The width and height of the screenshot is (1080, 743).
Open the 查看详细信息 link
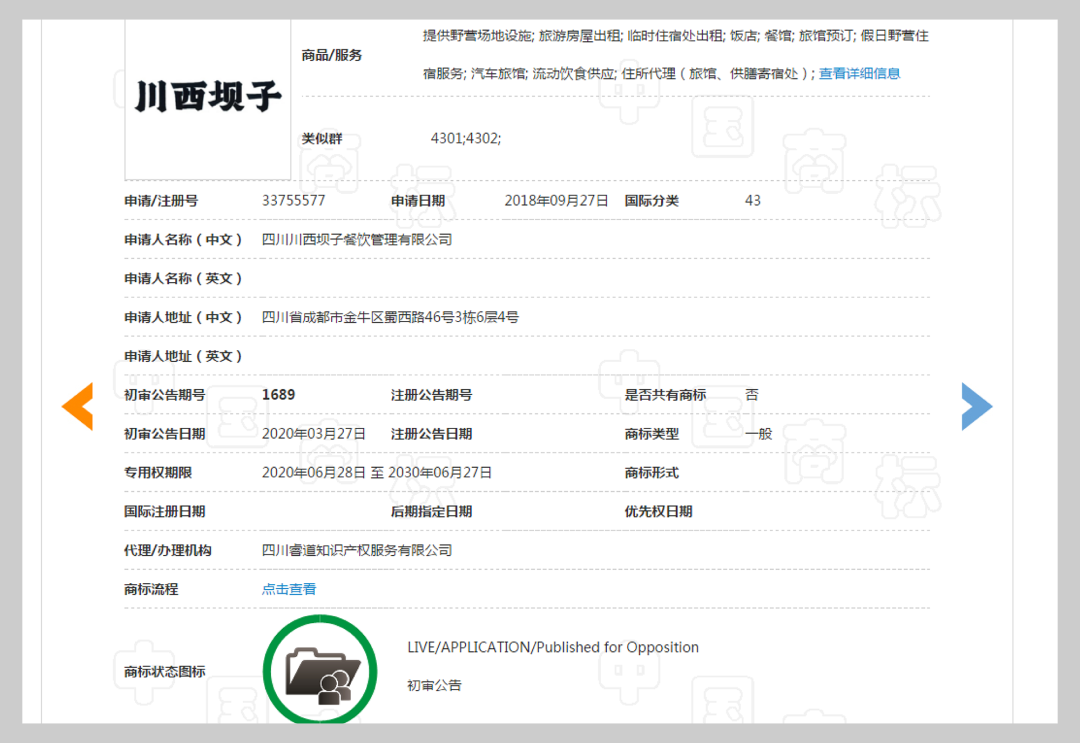point(859,74)
